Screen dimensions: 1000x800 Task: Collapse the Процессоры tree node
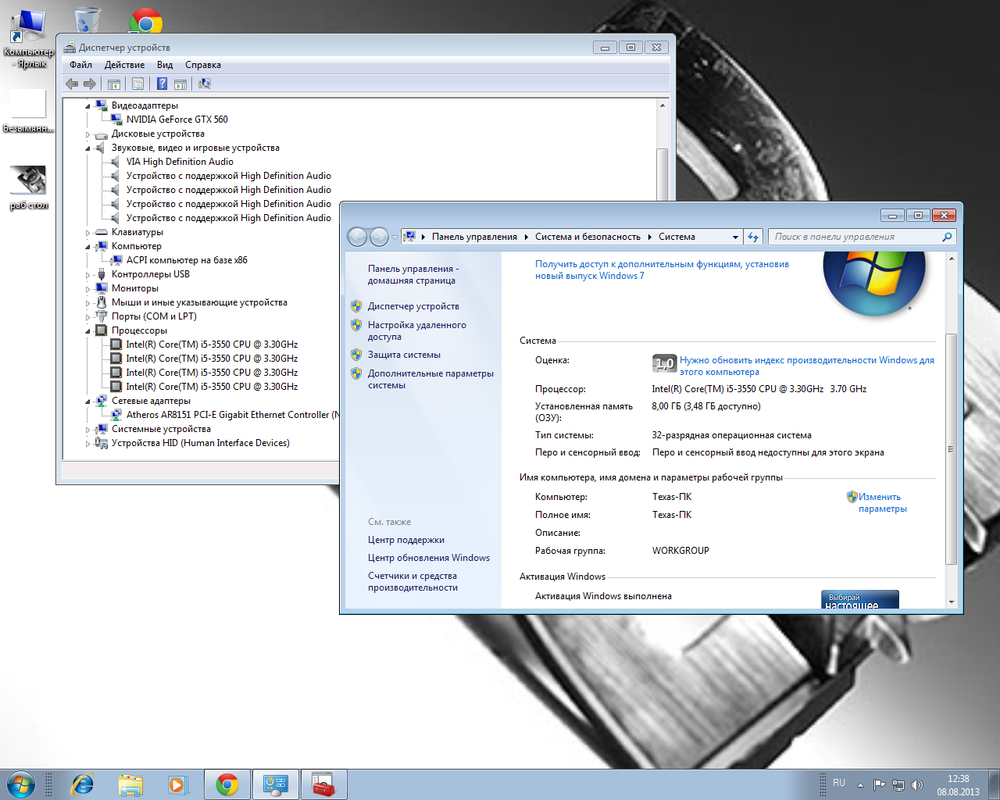pyautogui.click(x=88, y=330)
